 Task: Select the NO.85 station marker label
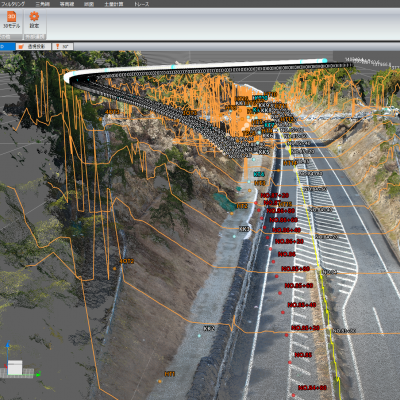[x=303, y=355]
